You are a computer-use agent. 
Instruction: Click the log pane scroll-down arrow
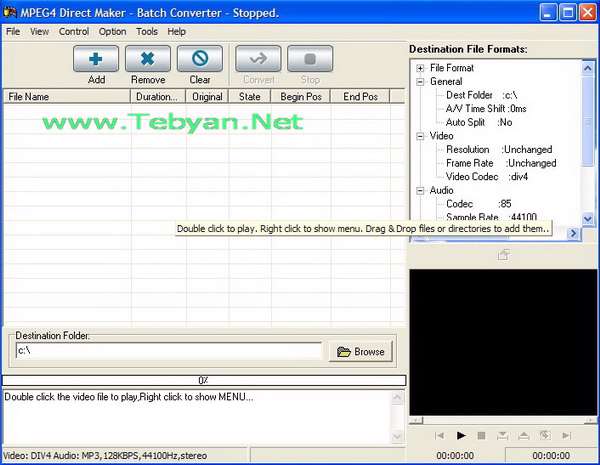pyautogui.click(x=397, y=436)
